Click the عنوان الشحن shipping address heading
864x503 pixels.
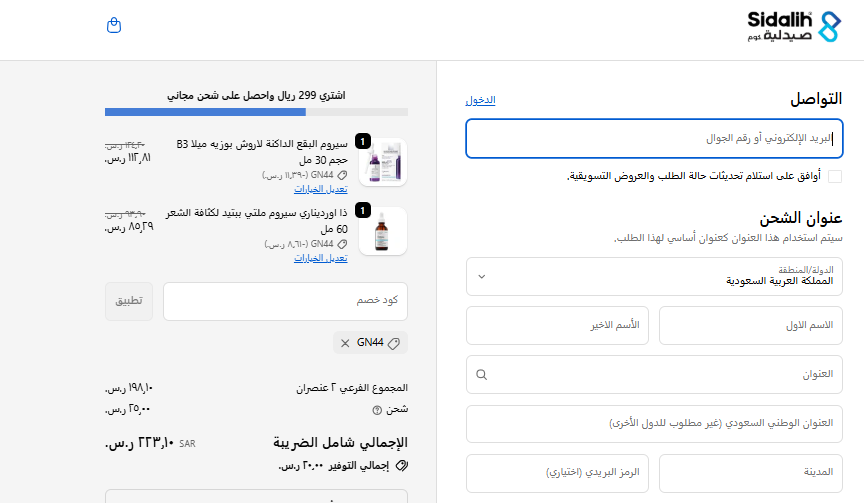[x=801, y=218]
